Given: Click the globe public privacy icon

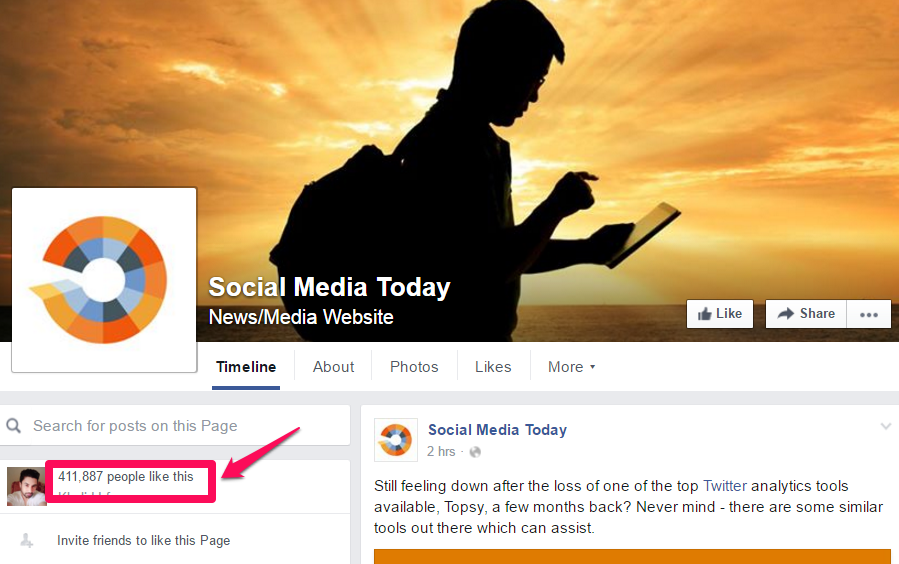Looking at the screenshot, I should click(x=475, y=452).
